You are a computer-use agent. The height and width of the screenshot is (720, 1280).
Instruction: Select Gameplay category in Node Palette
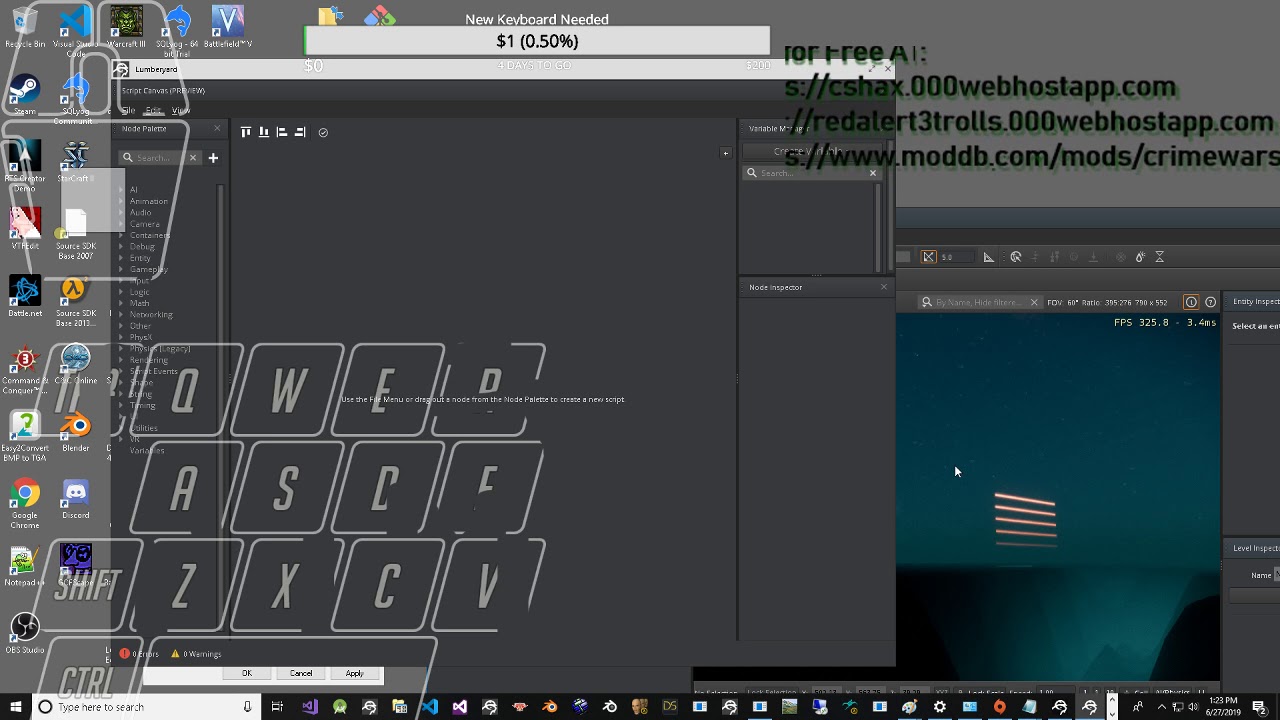(148, 269)
